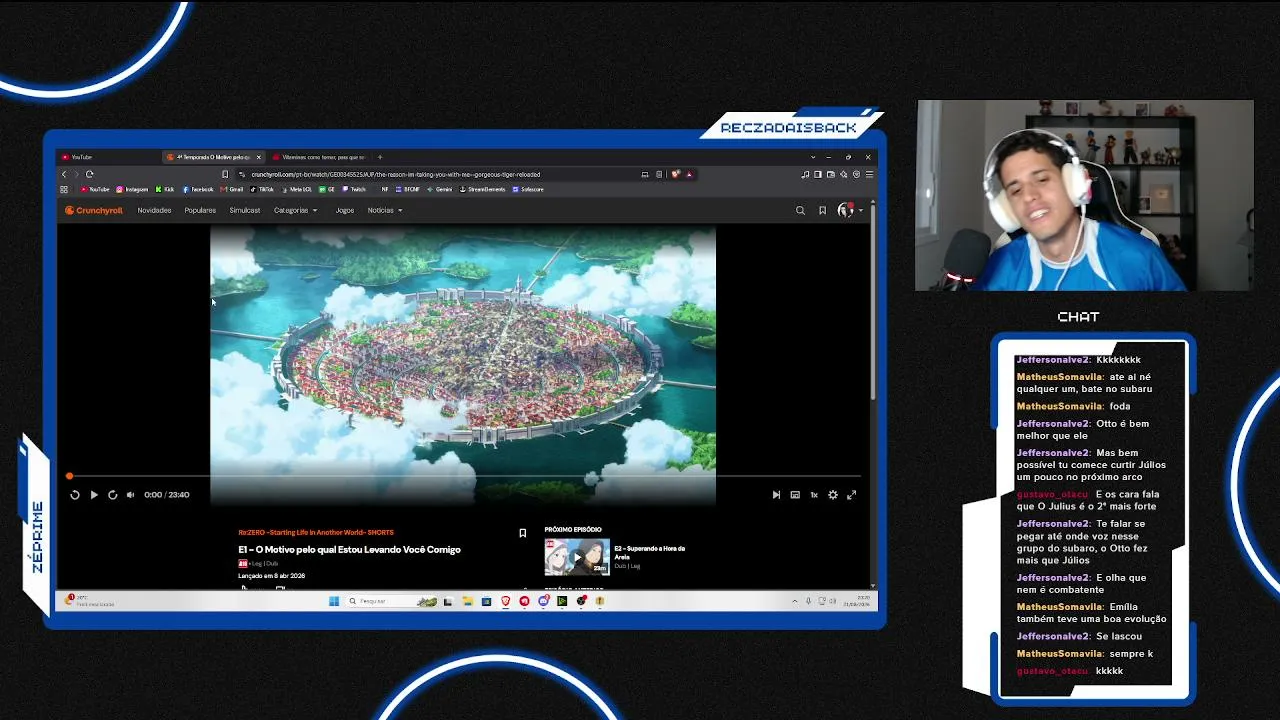Open the Facebook bookmark
1280x720 pixels.
coord(198,189)
